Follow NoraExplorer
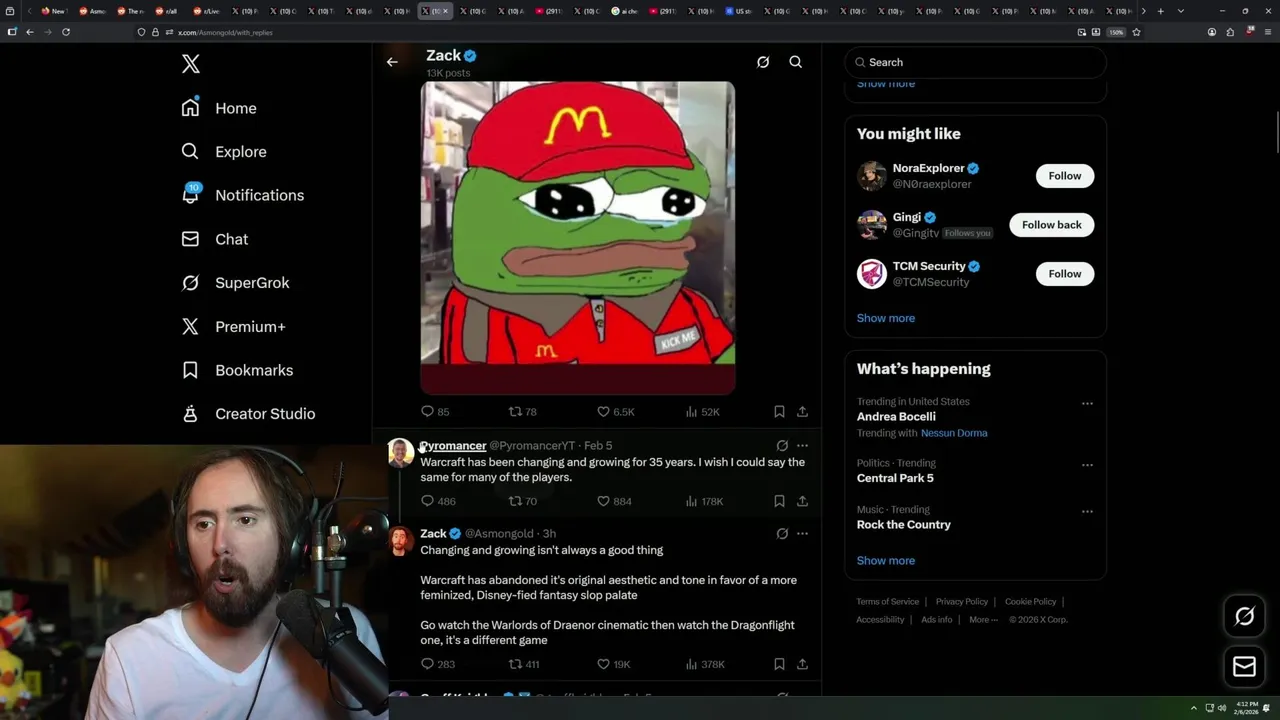1280x720 pixels. coord(1065,176)
